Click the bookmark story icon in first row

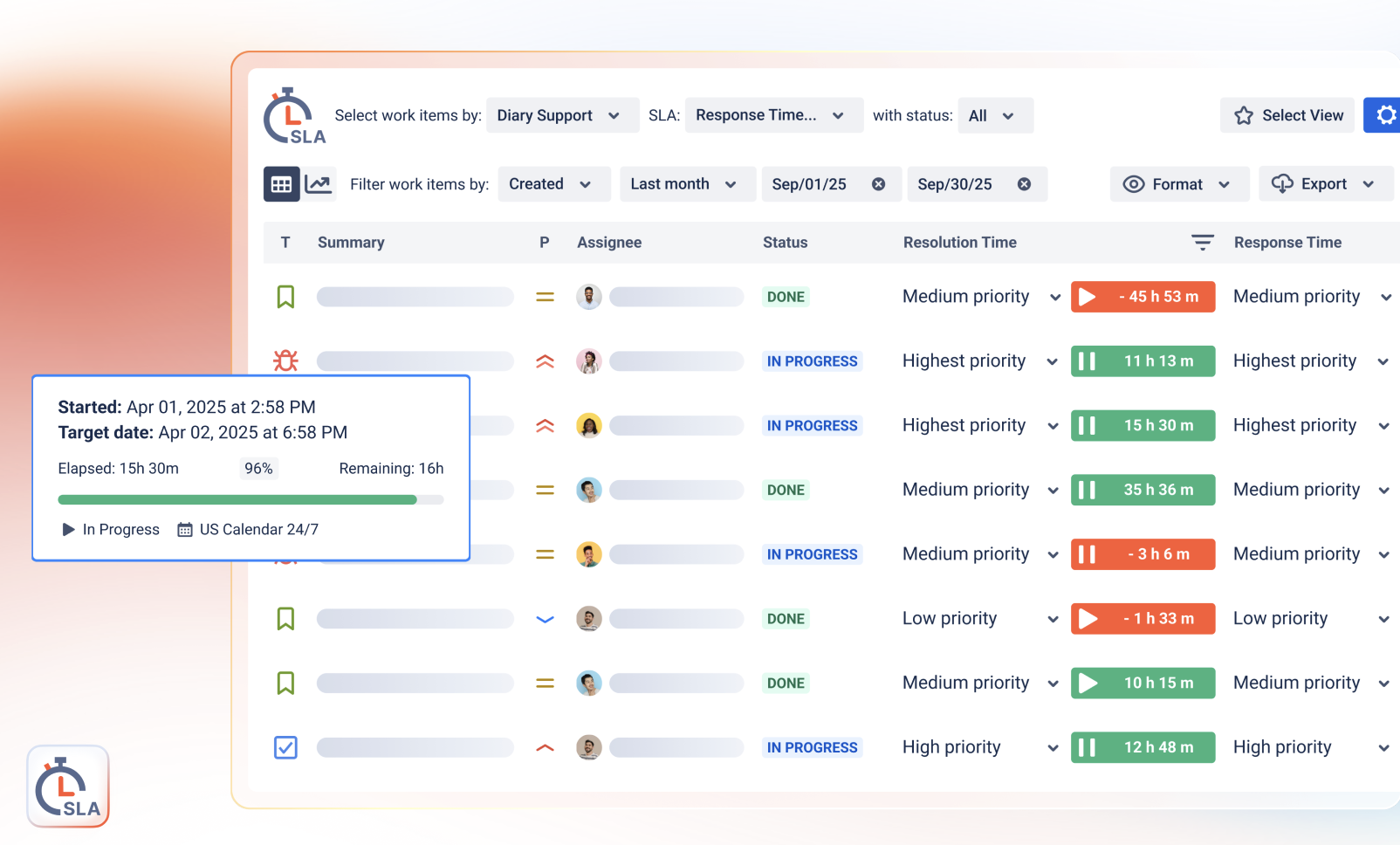285,297
